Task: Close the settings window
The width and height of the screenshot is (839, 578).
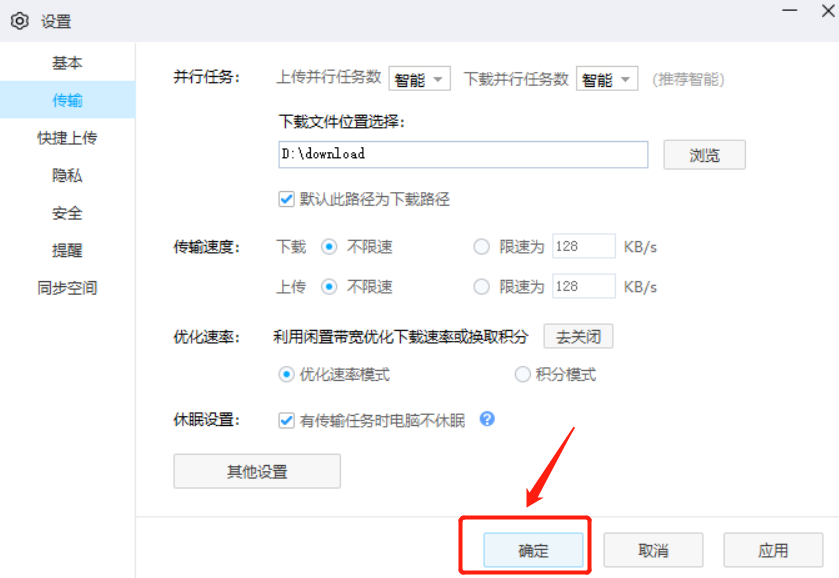Action: click(828, 10)
